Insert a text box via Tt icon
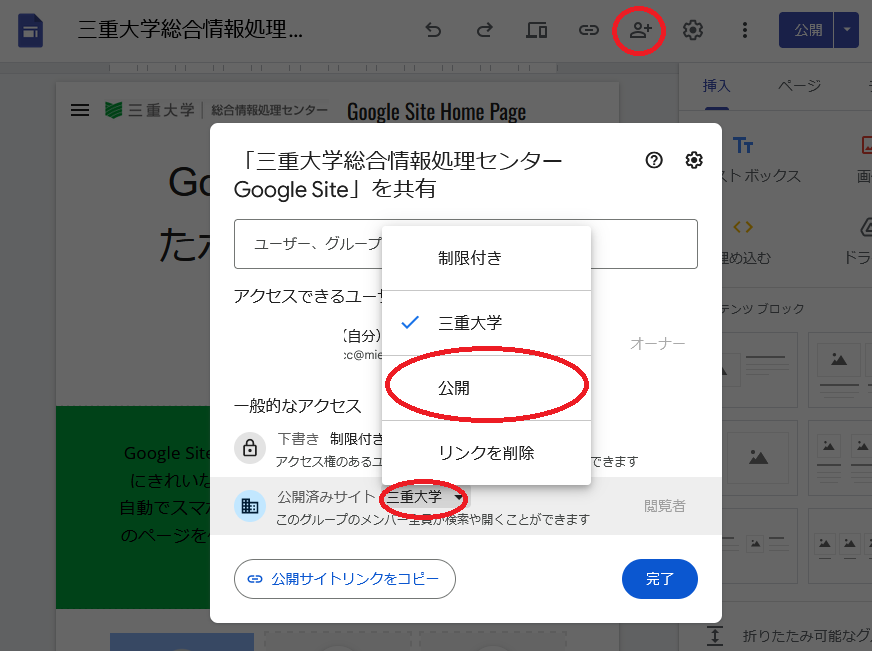 point(742,146)
